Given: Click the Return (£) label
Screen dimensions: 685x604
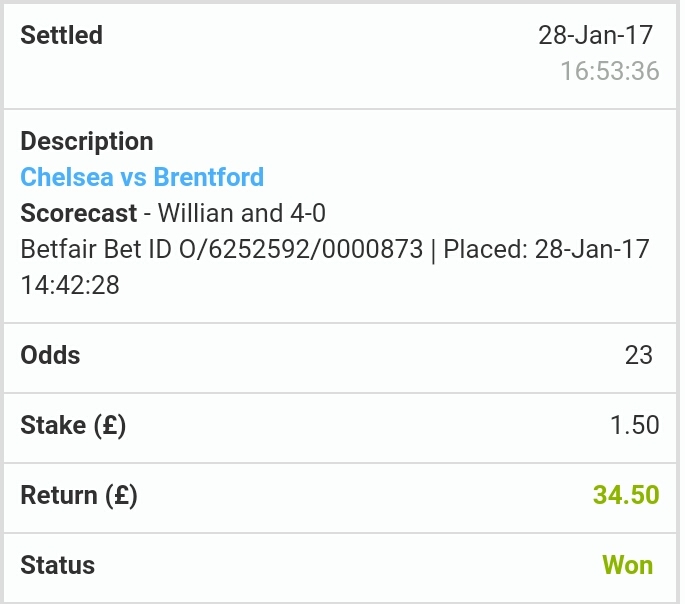Looking at the screenshot, I should tap(79, 496).
